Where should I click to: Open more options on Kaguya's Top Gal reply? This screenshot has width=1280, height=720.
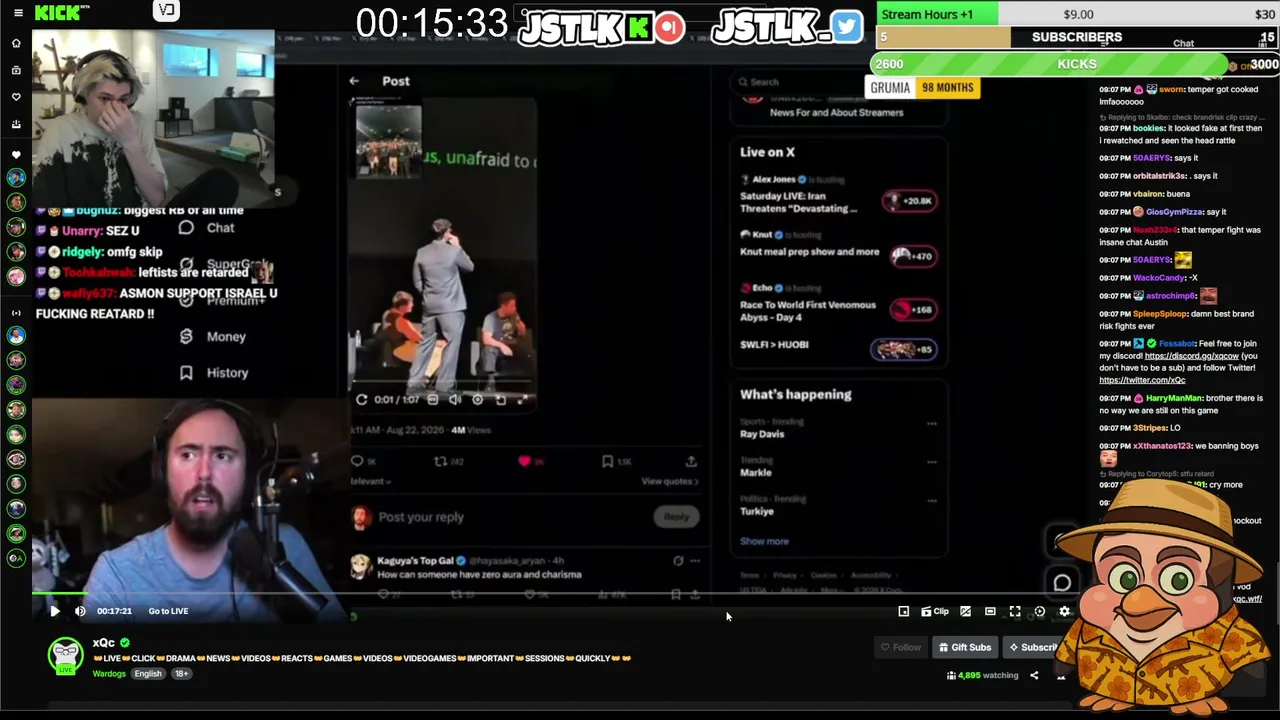(x=695, y=561)
